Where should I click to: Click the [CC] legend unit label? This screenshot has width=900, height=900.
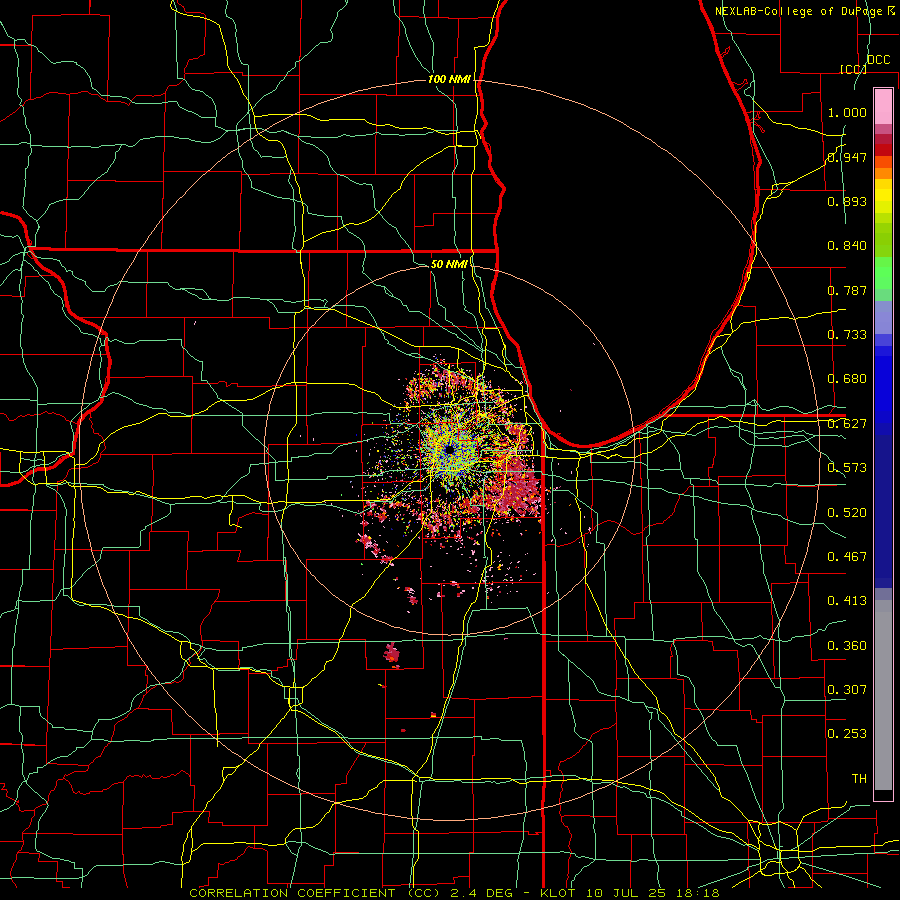click(x=854, y=69)
